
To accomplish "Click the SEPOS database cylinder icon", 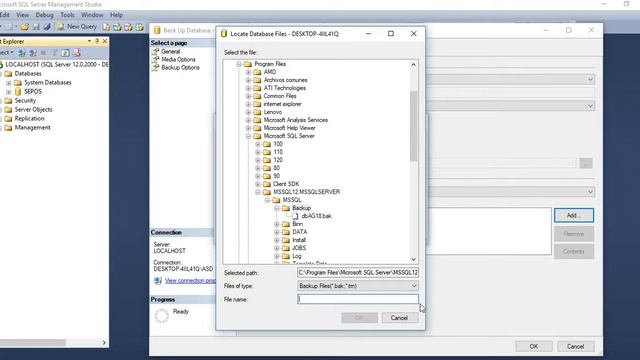I will point(18,91).
